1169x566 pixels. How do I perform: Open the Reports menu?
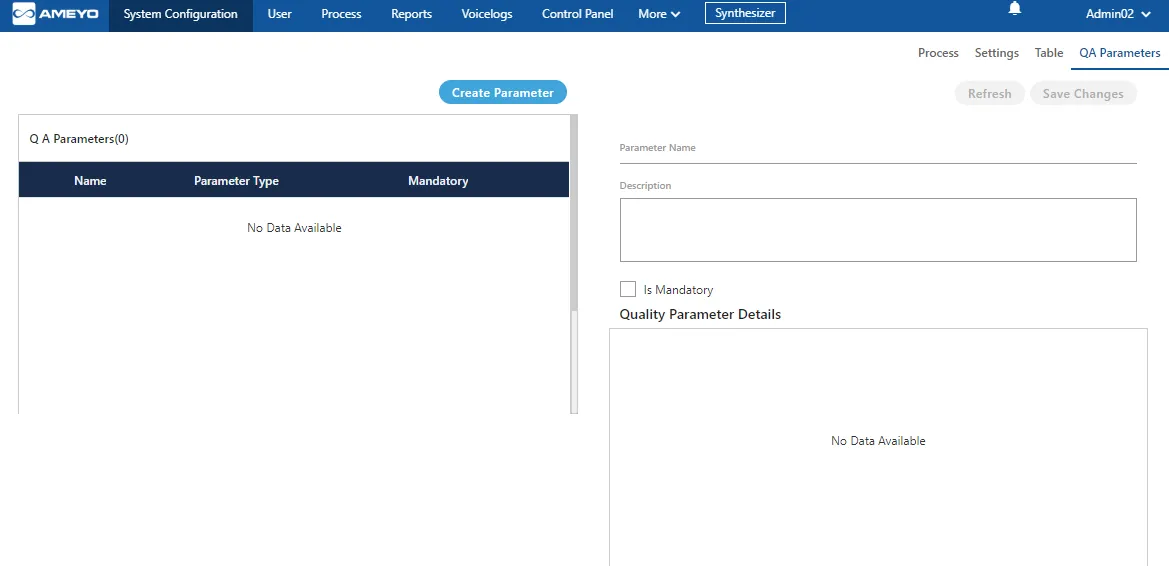(x=412, y=14)
